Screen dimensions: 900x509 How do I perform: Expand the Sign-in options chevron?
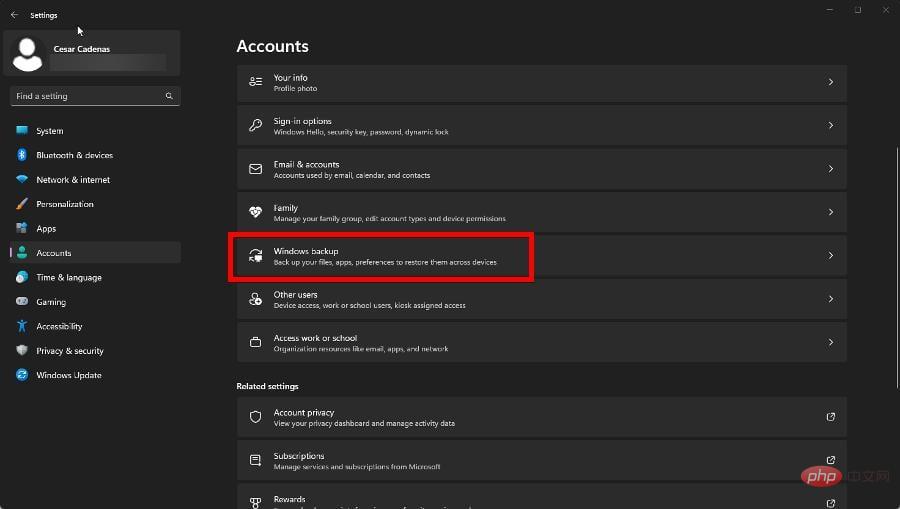pyautogui.click(x=830, y=126)
